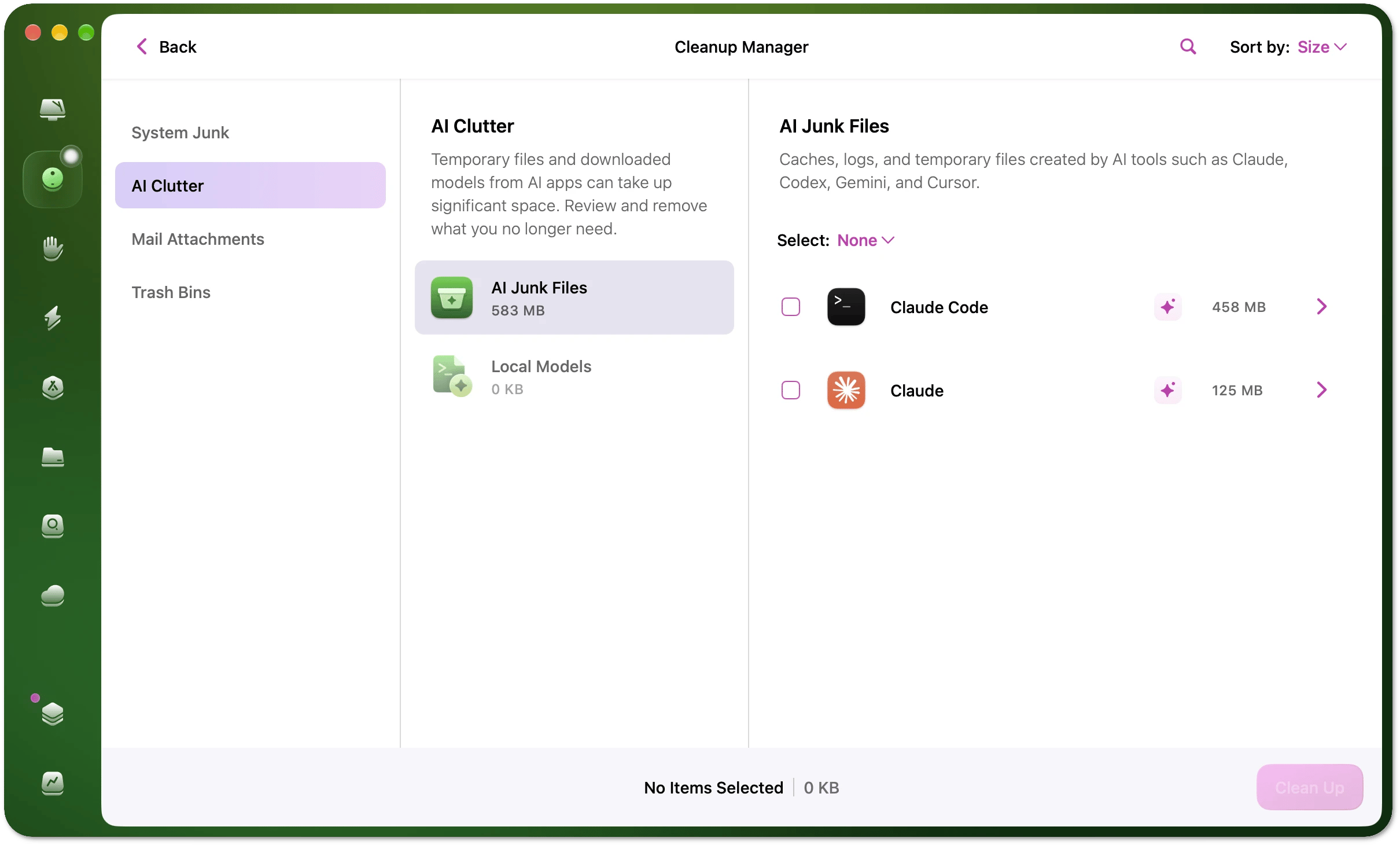Click the No Items Selected status text
The width and height of the screenshot is (1400, 845).
pyautogui.click(x=713, y=788)
